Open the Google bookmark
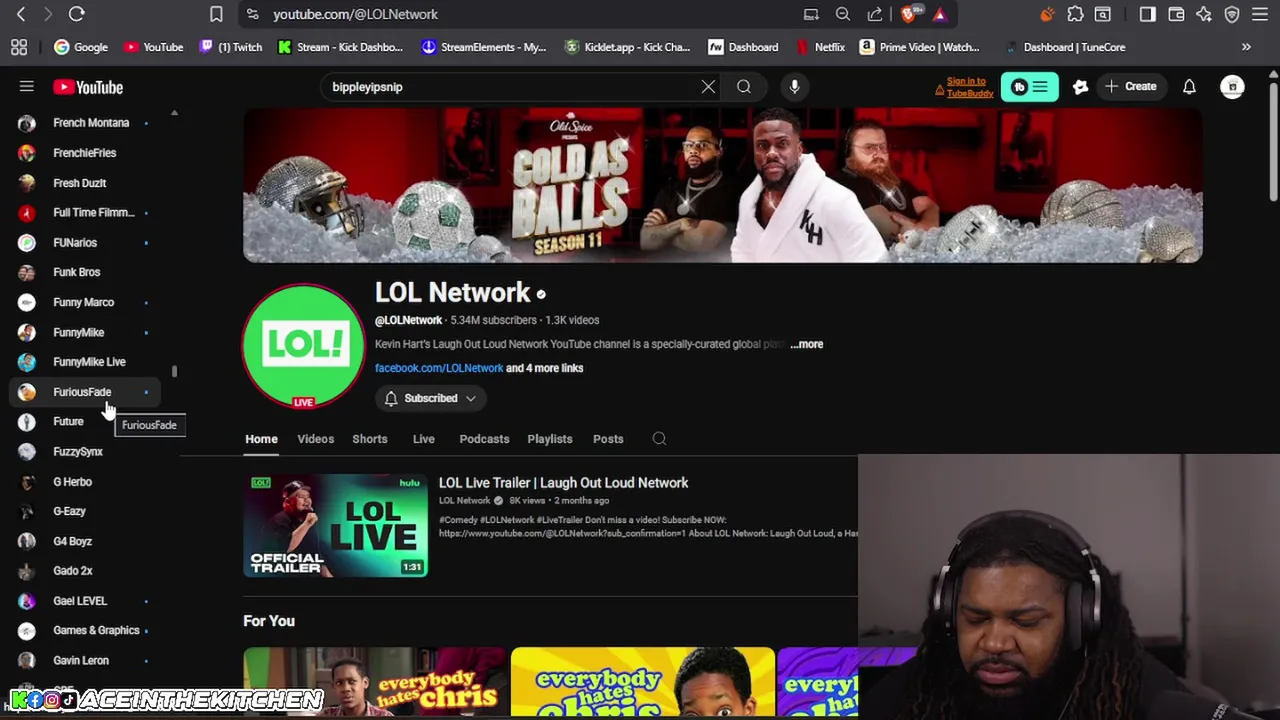1280x720 pixels. pos(81,47)
